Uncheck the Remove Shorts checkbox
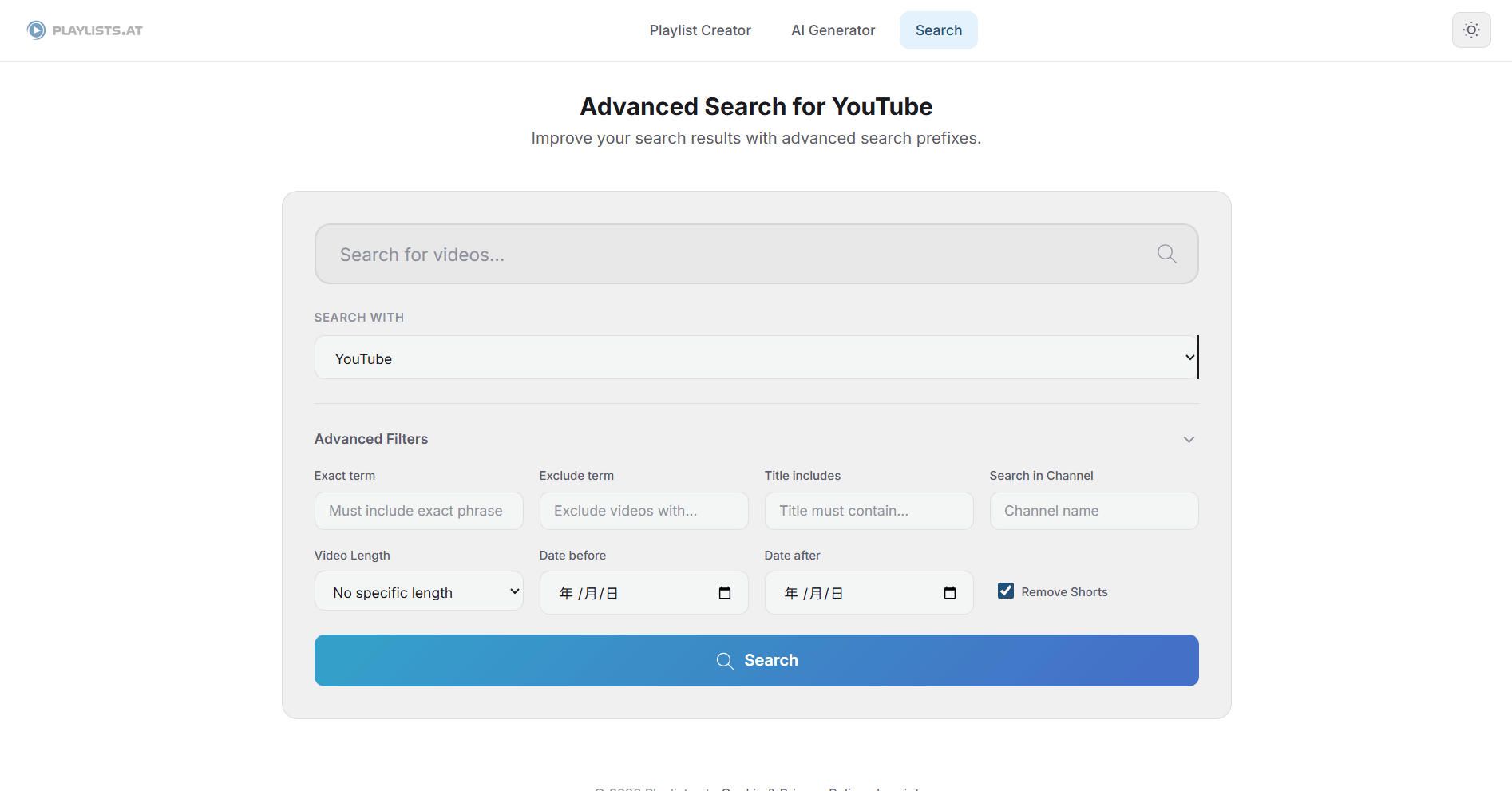This screenshot has width=1512, height=791. point(1006,591)
